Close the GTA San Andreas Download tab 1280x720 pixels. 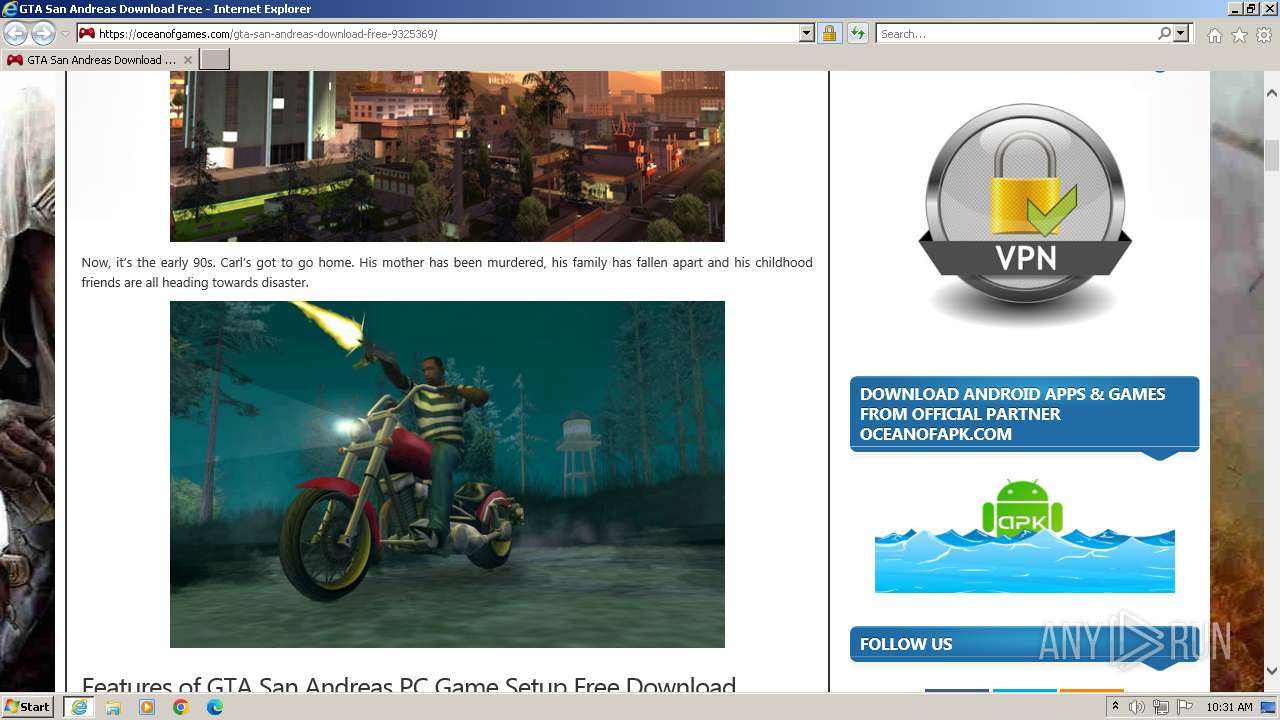(187, 60)
